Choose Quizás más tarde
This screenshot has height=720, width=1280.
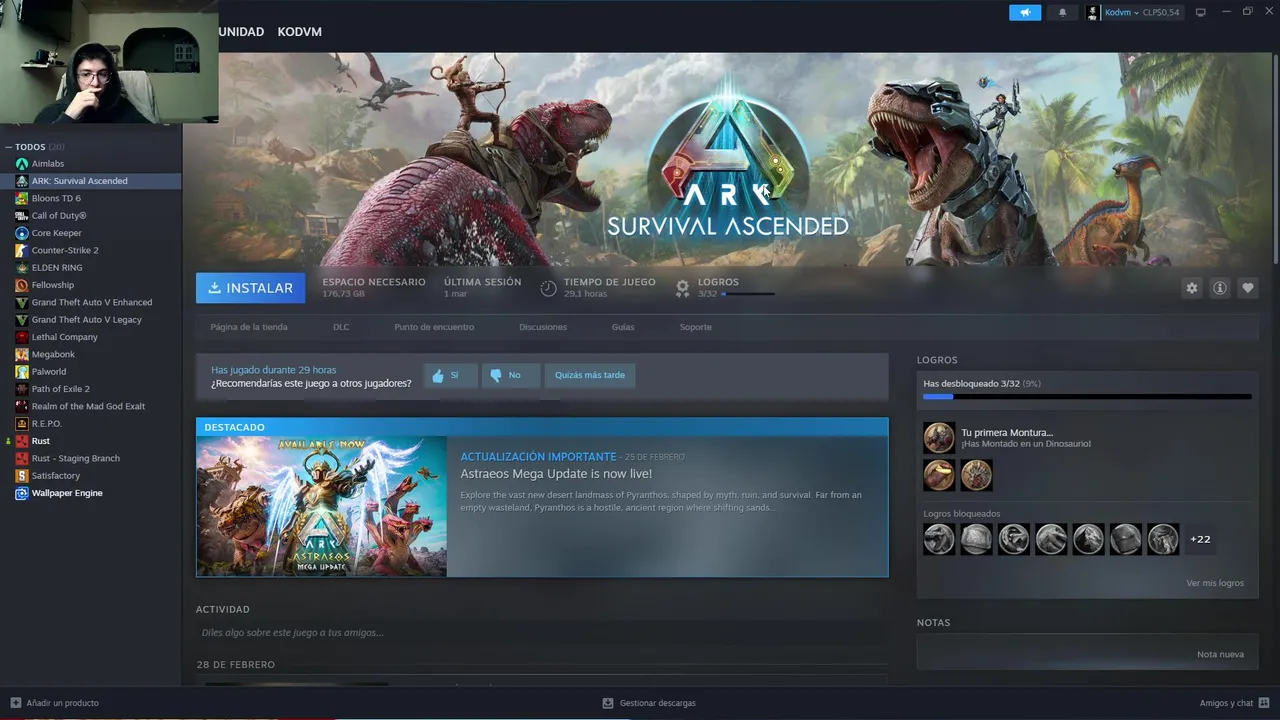coord(590,375)
